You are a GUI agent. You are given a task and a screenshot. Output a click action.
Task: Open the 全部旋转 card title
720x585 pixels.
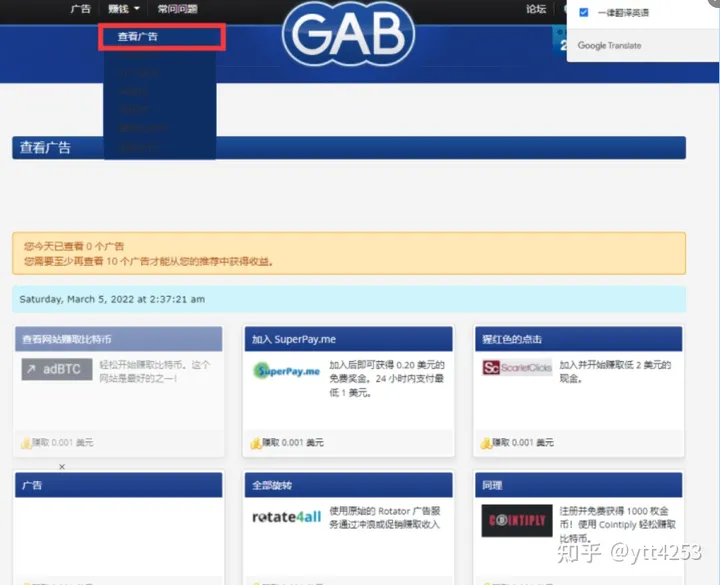click(x=272, y=485)
